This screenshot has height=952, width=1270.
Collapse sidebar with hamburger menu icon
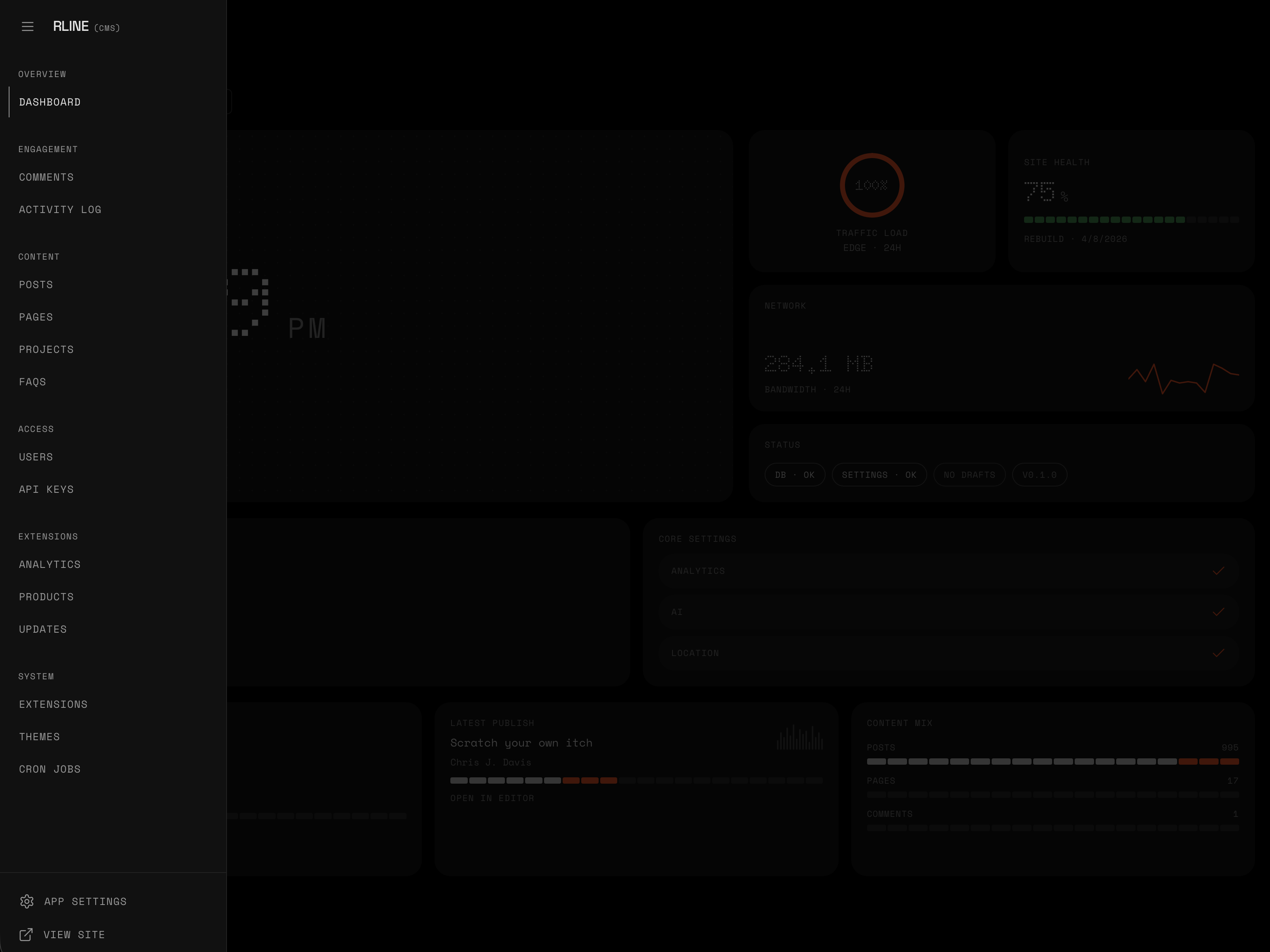pyautogui.click(x=28, y=26)
